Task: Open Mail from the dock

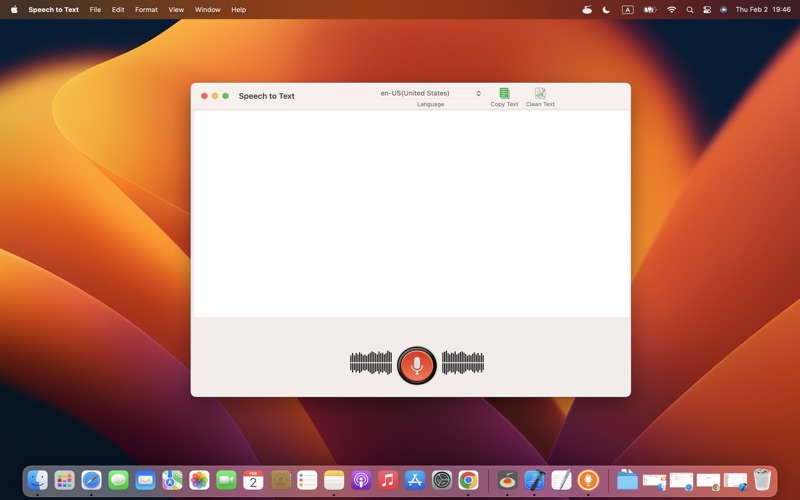Action: point(145,480)
